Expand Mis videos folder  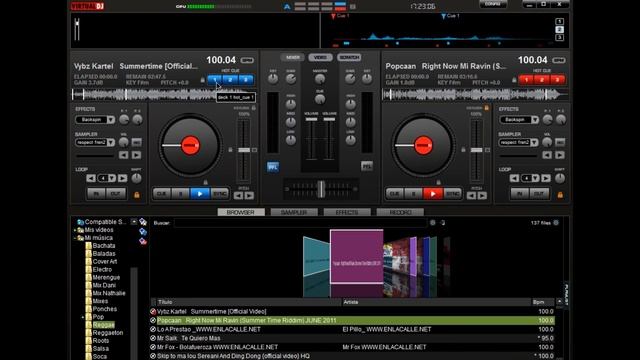[75, 230]
